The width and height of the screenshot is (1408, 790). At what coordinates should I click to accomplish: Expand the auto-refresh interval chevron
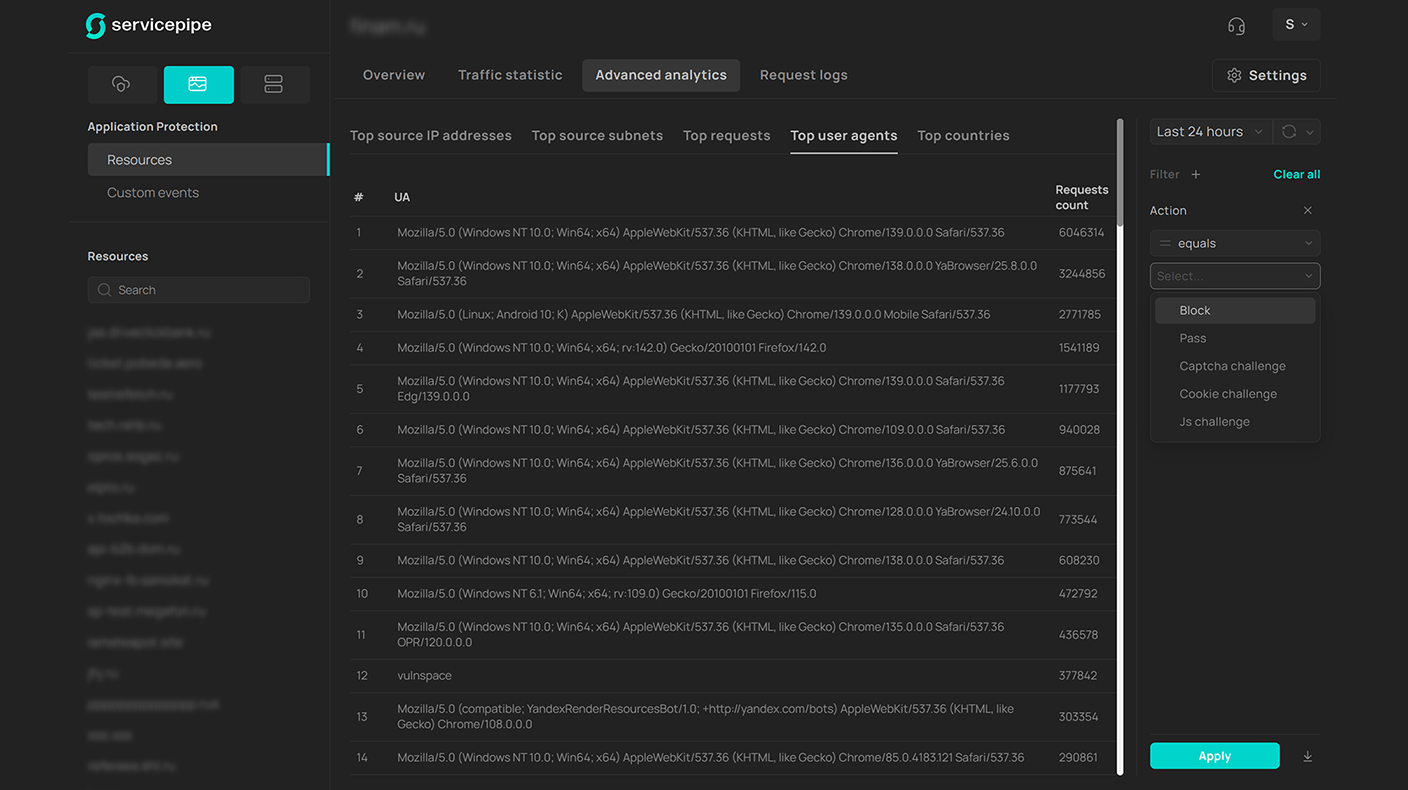click(x=1309, y=132)
